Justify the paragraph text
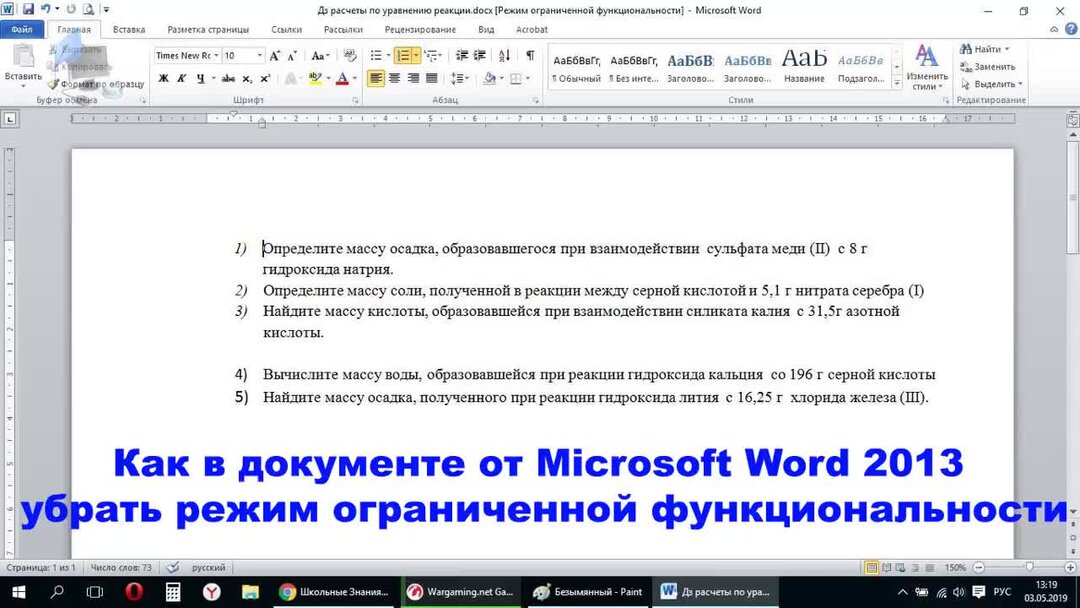The image size is (1080, 608). click(x=431, y=78)
